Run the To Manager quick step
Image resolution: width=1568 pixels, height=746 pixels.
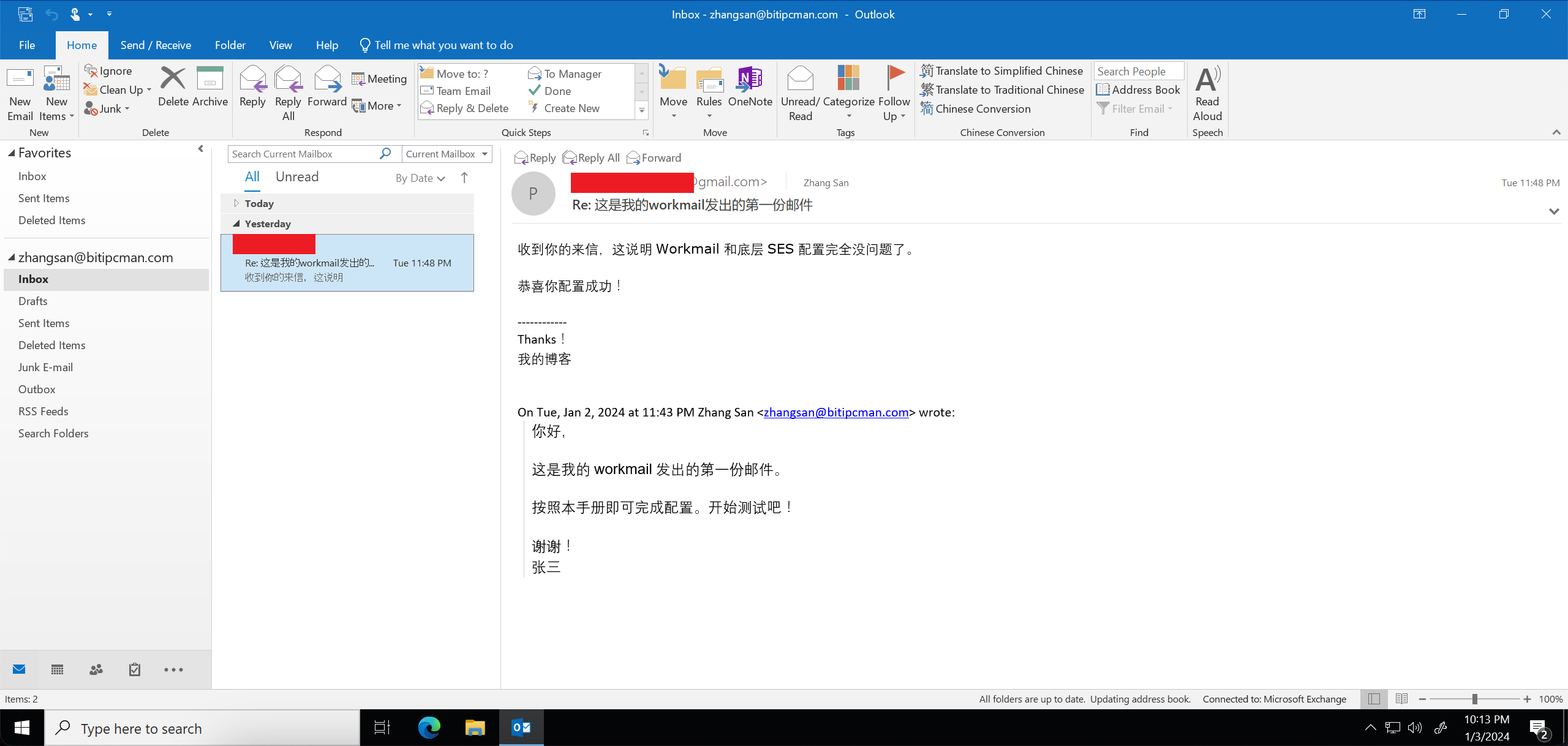tap(565, 74)
